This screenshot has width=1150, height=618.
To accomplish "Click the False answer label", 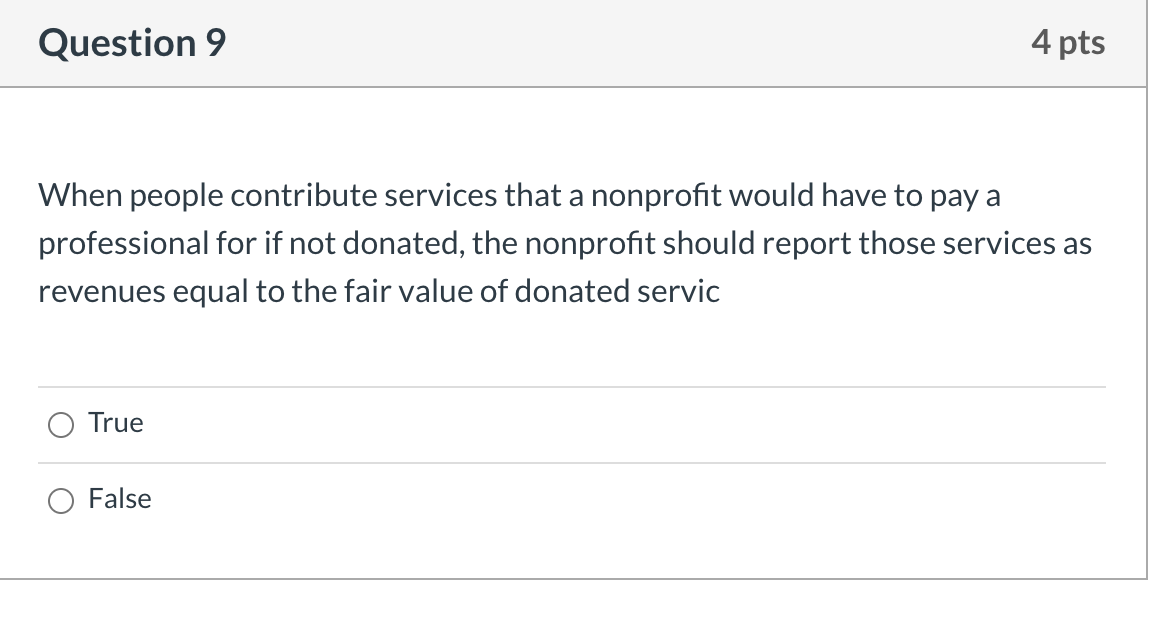I will [x=119, y=498].
